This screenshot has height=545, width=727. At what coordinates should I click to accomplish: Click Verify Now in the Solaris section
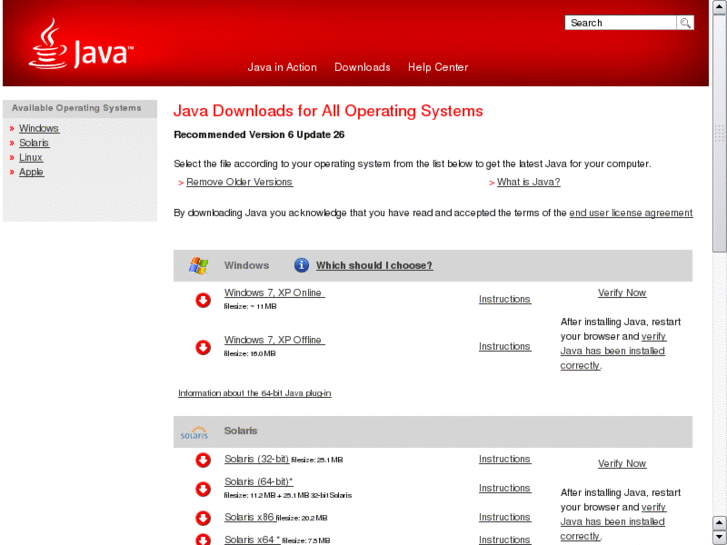click(x=622, y=463)
